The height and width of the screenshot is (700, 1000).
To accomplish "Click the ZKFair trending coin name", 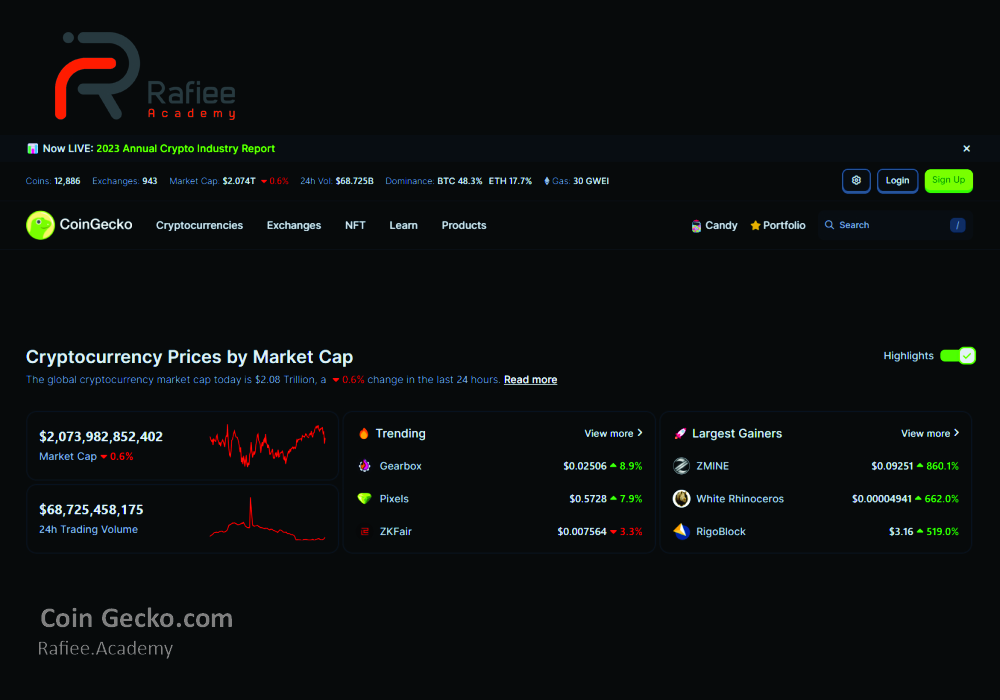I will (x=395, y=531).
